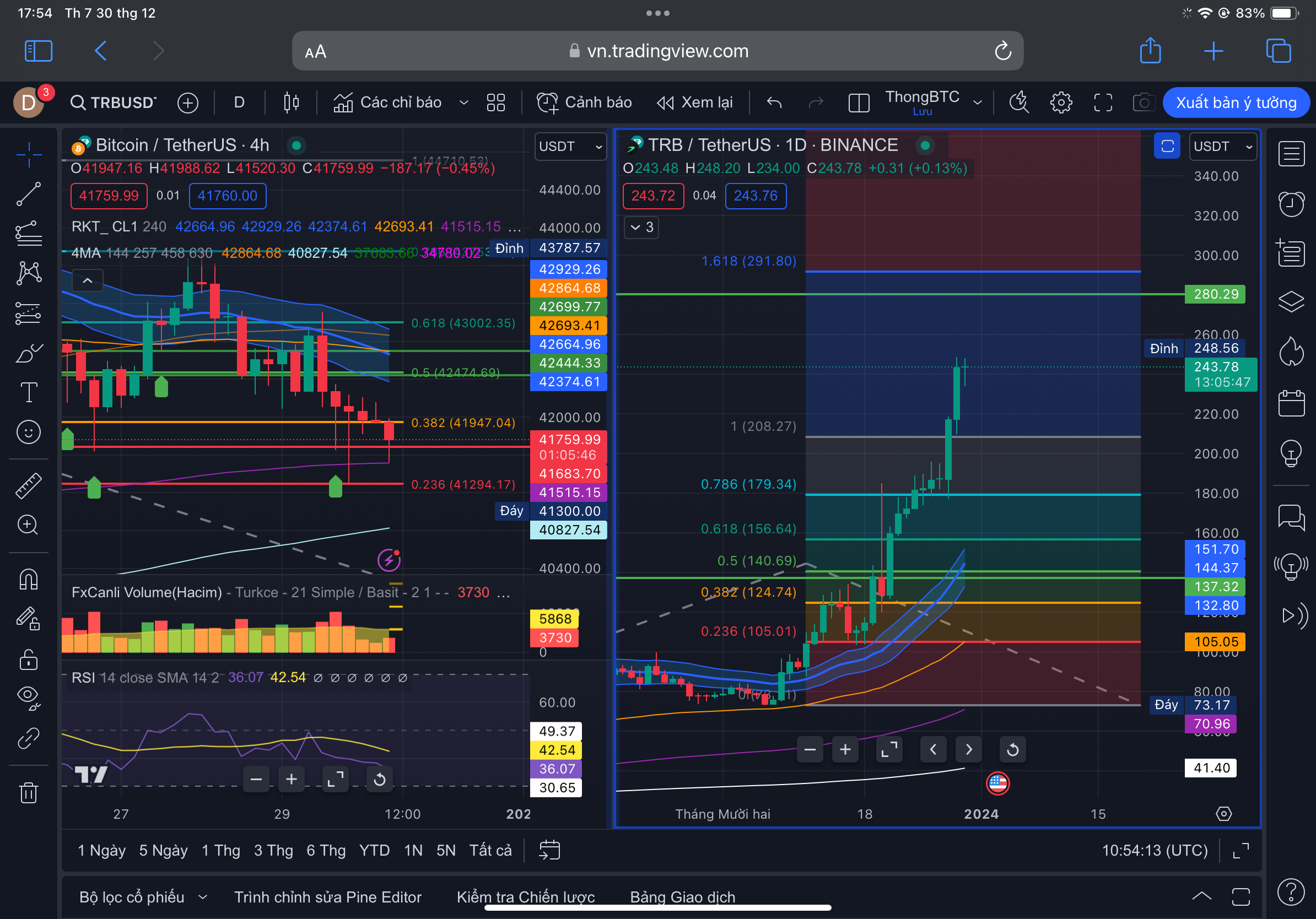Screen dimensions: 1316x919
Task: Select the YTD date range
Action: coord(374,850)
